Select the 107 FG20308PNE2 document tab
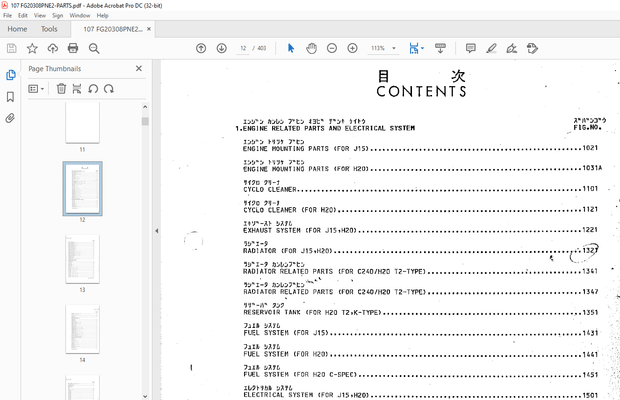 (x=113, y=29)
